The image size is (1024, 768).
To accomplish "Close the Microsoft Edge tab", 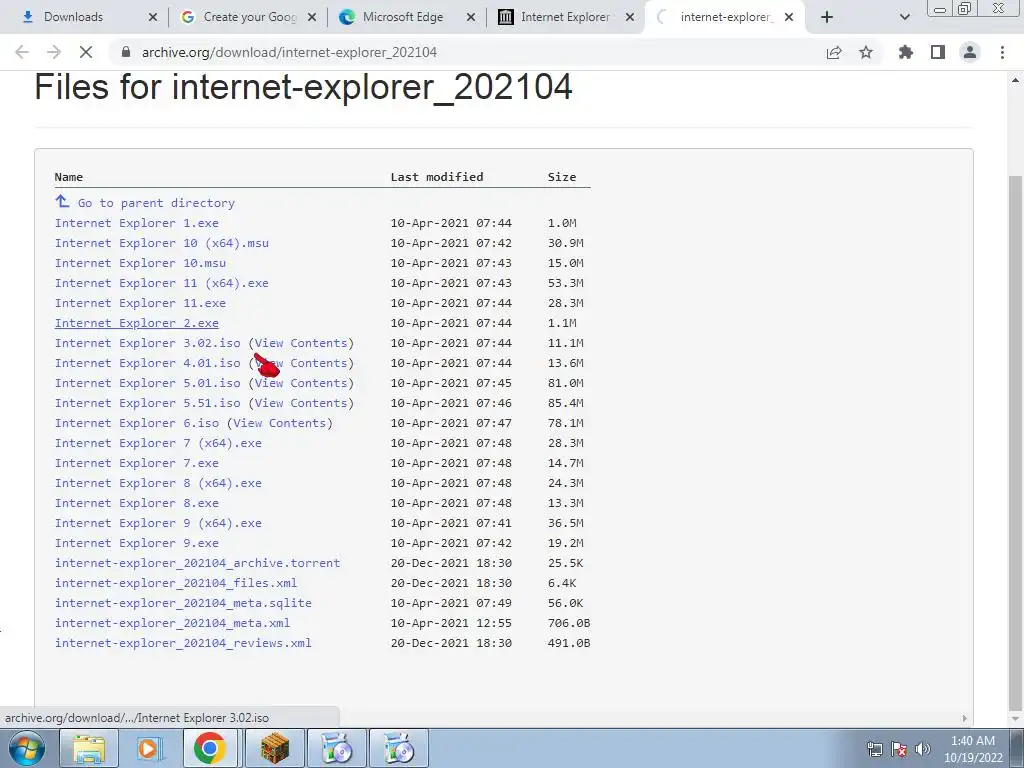I will (471, 18).
